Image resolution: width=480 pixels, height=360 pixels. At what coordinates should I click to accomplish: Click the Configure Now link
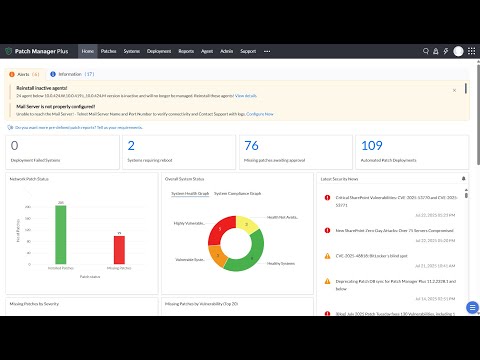(x=260, y=114)
